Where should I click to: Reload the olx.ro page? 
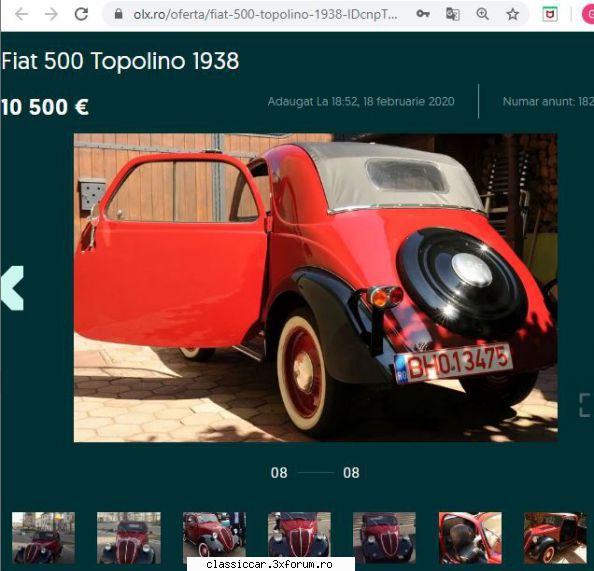point(81,14)
